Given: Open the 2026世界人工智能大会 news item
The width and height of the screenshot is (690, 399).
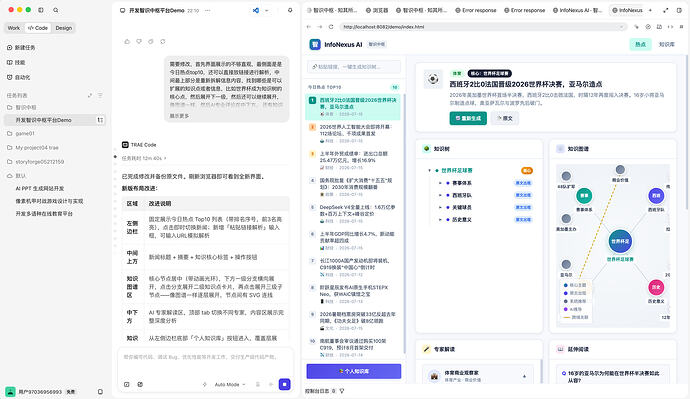Looking at the screenshot, I should [353, 133].
